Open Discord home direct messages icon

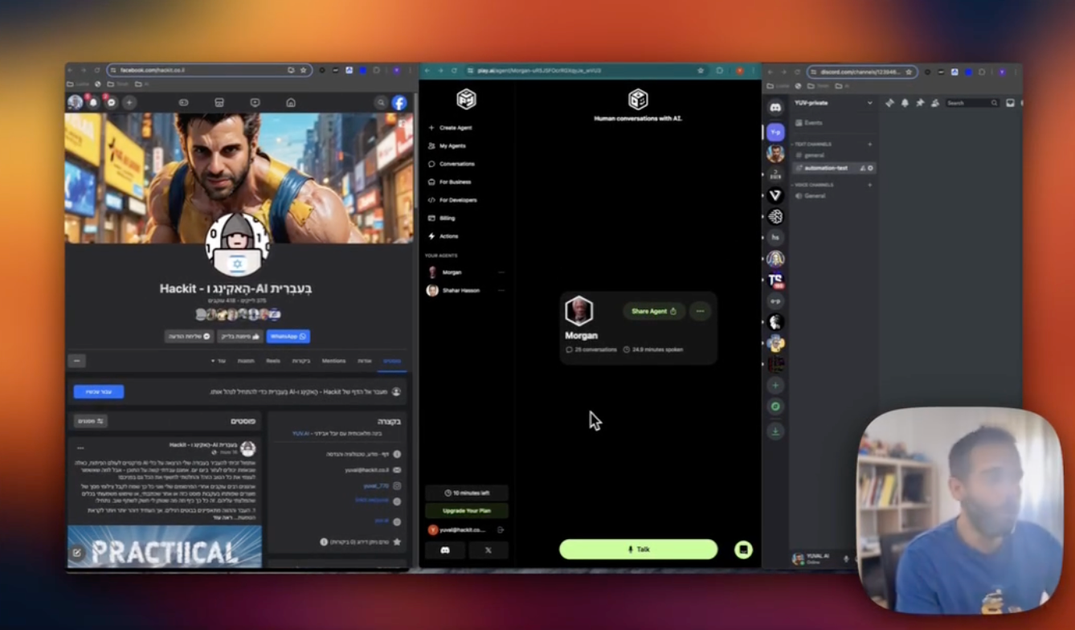pos(775,108)
